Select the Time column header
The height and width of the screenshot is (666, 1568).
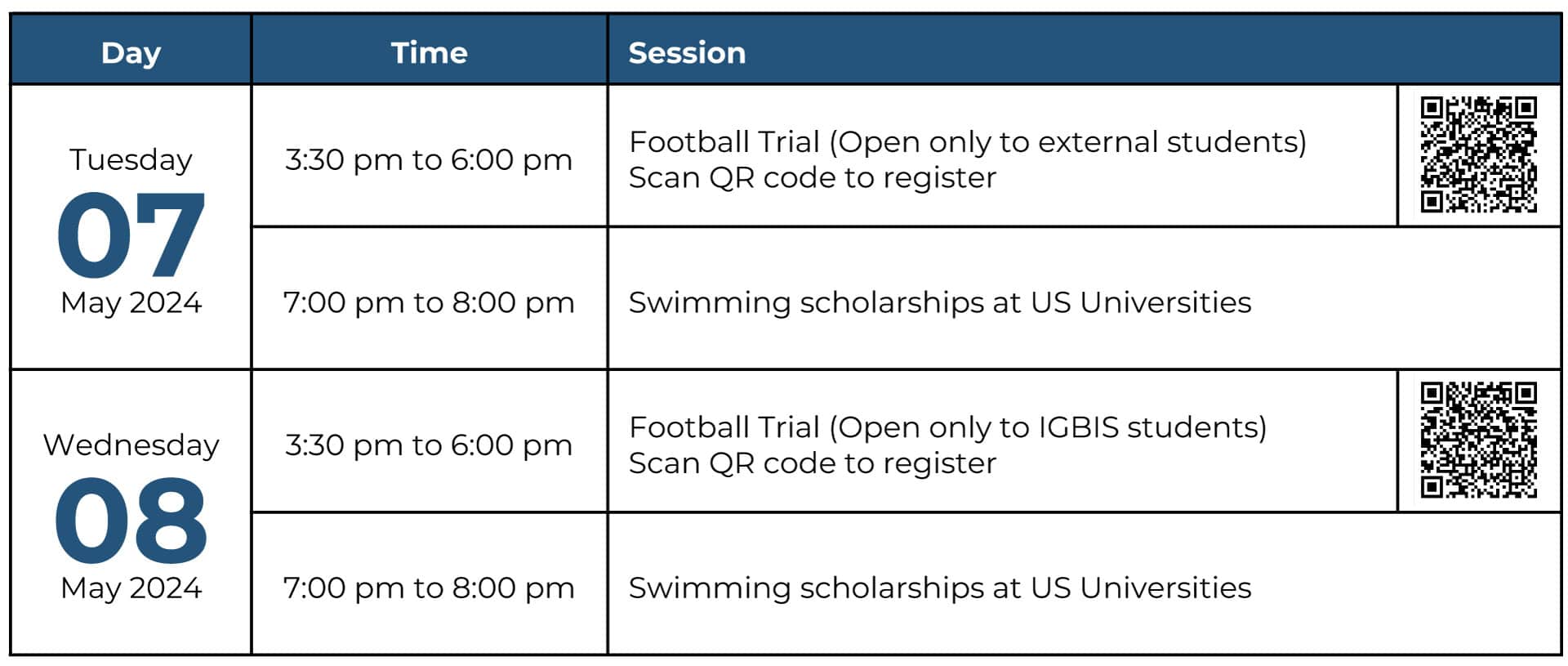pyautogui.click(x=429, y=52)
